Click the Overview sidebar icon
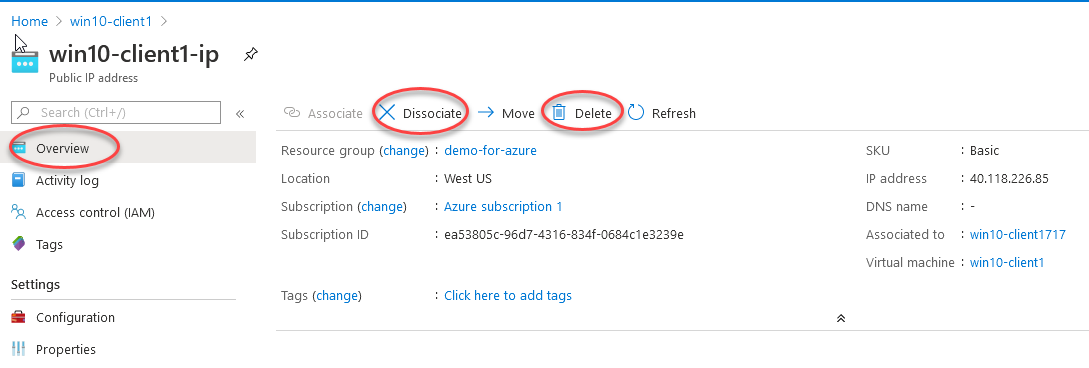Screen dimensions: 1089x368 coord(19,148)
